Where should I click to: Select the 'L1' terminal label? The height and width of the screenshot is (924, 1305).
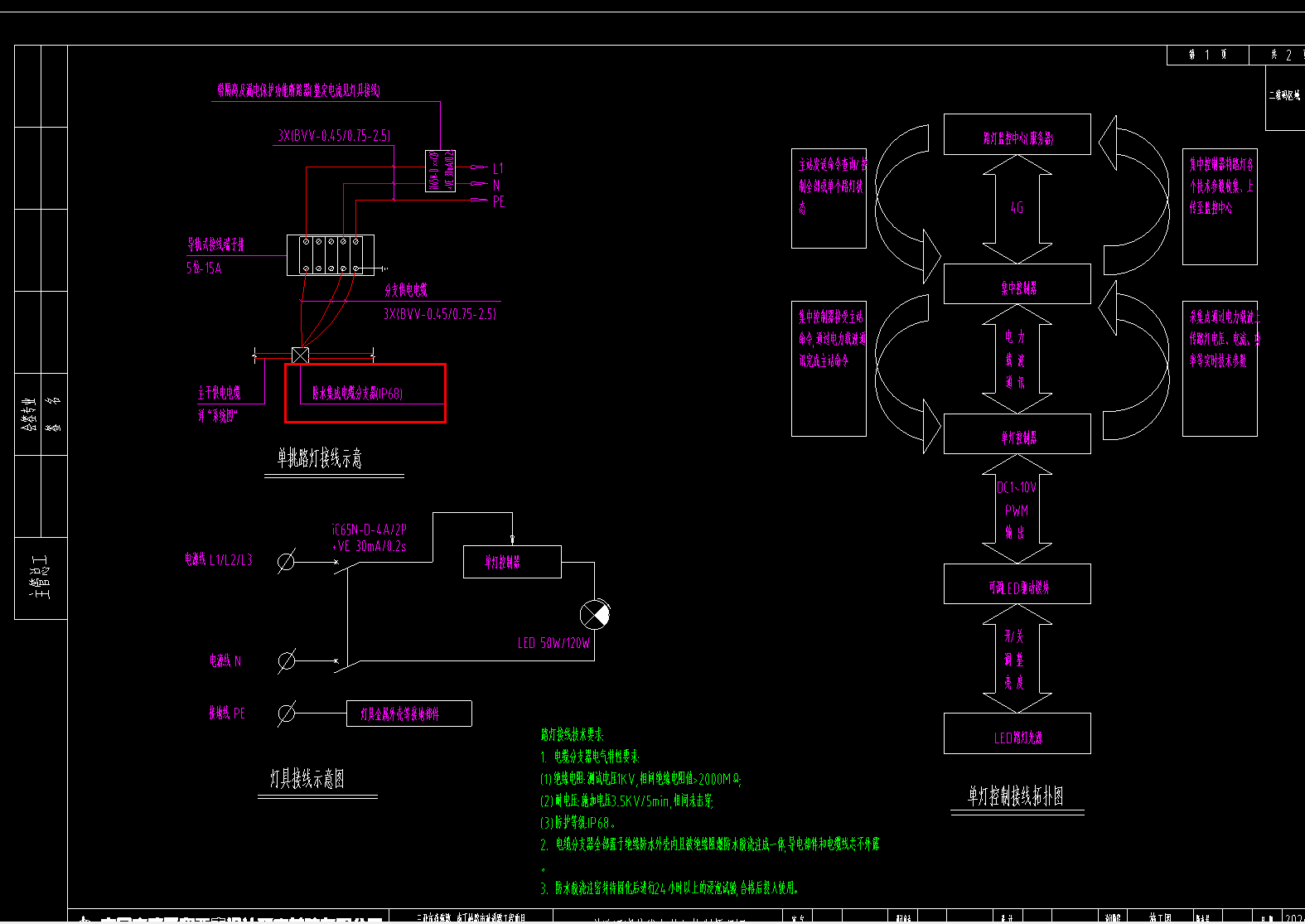[498, 168]
